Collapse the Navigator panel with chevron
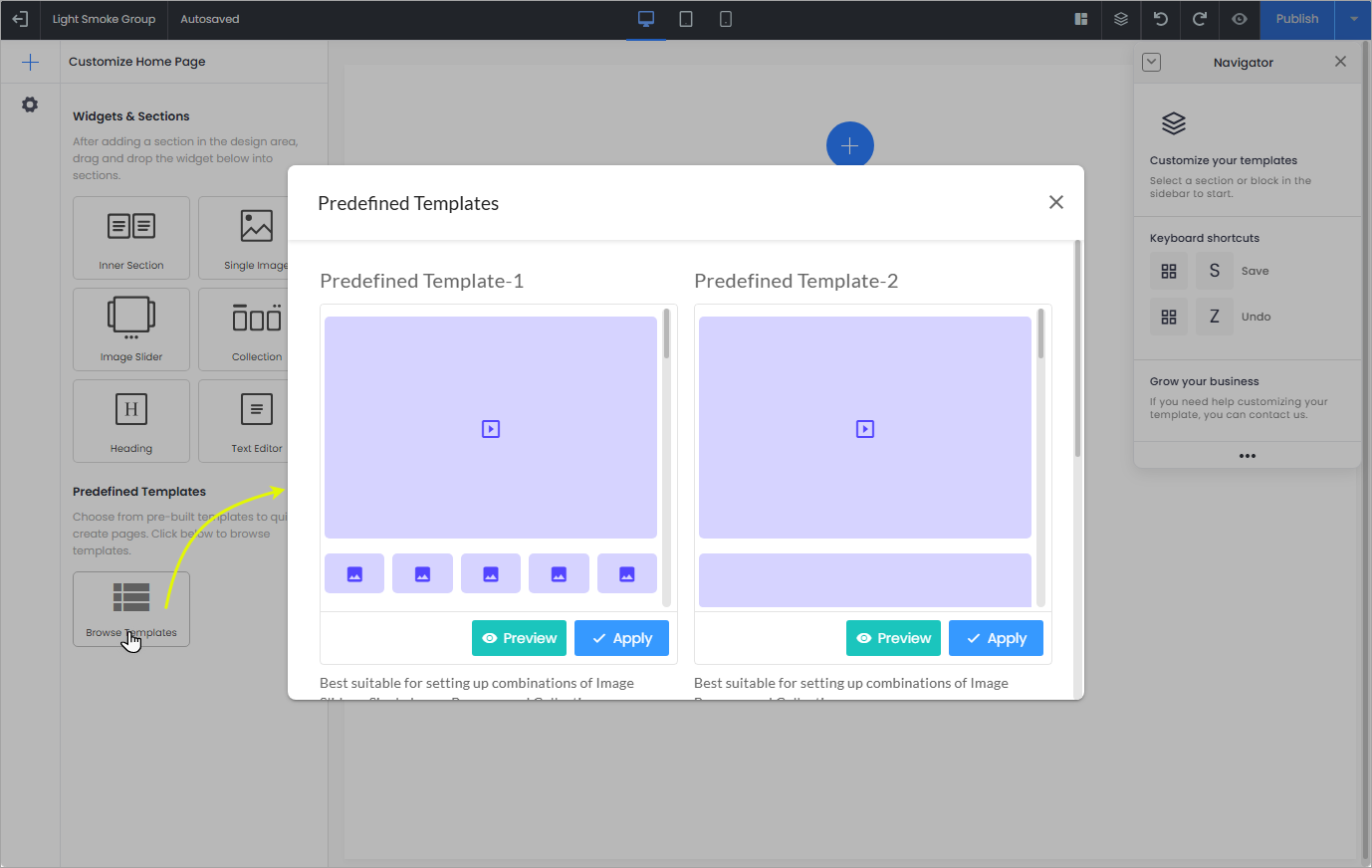Screen dimensions: 1372x868 click(1151, 62)
